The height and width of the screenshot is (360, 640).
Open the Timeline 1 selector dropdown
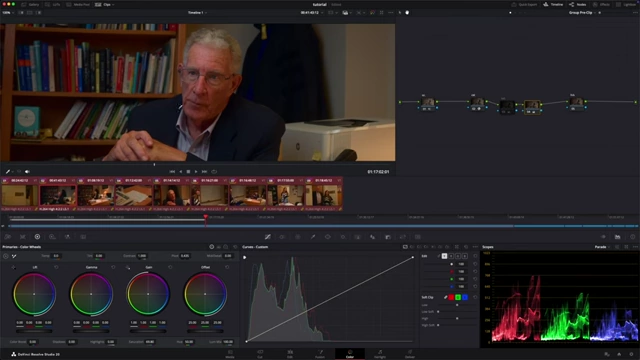(198, 13)
